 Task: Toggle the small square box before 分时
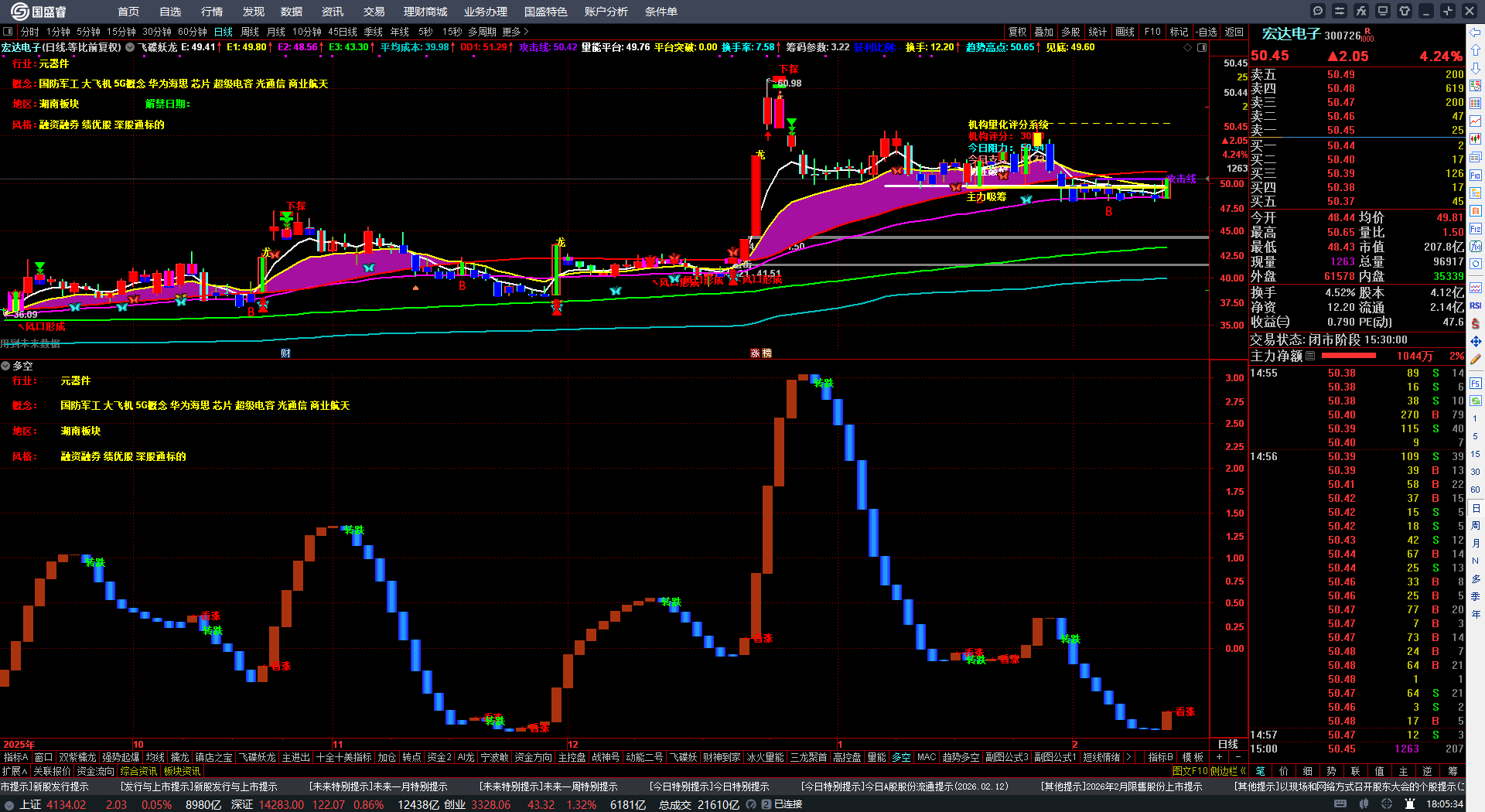point(8,32)
